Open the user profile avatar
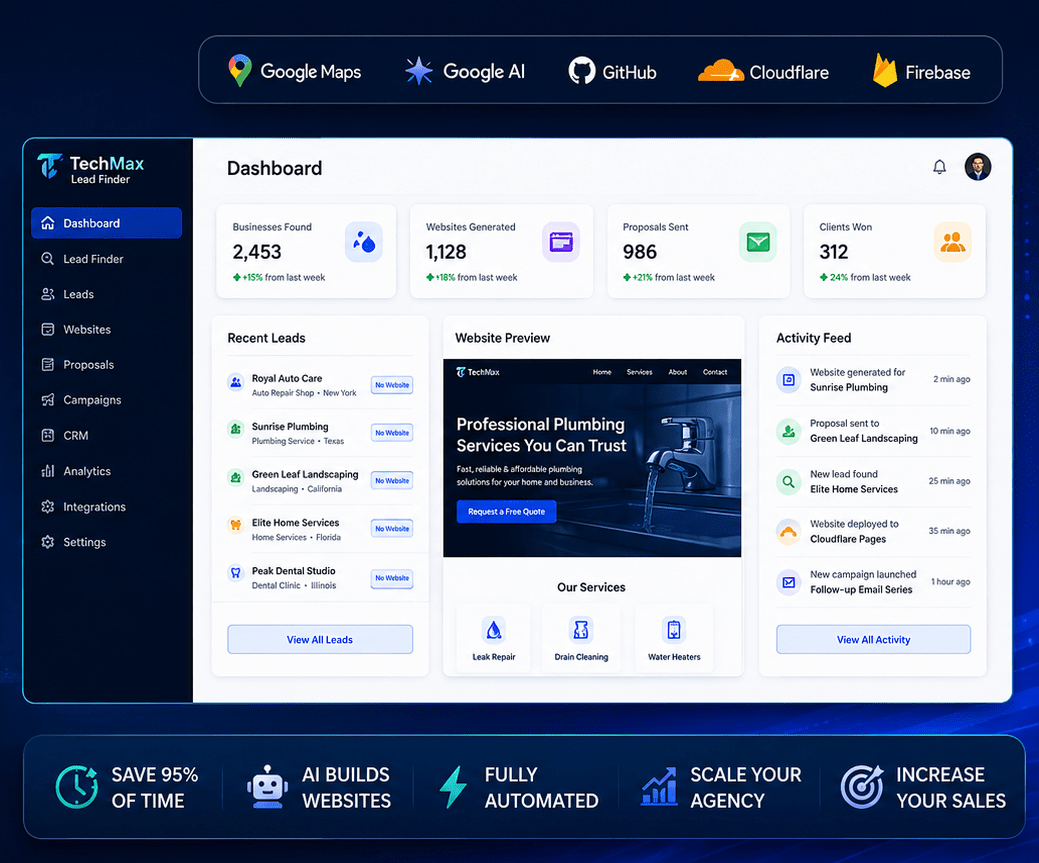This screenshot has height=863, width=1039. tap(977, 166)
